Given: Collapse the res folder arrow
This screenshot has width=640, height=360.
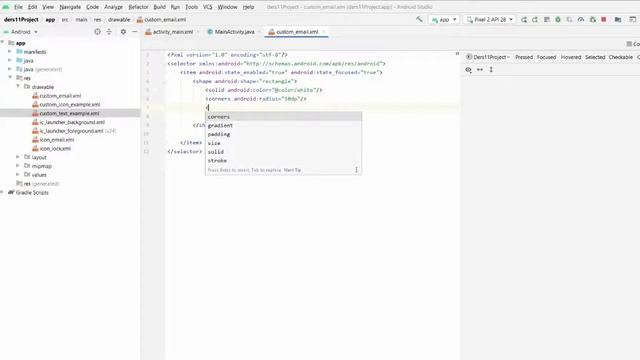Looking at the screenshot, I should point(10,78).
